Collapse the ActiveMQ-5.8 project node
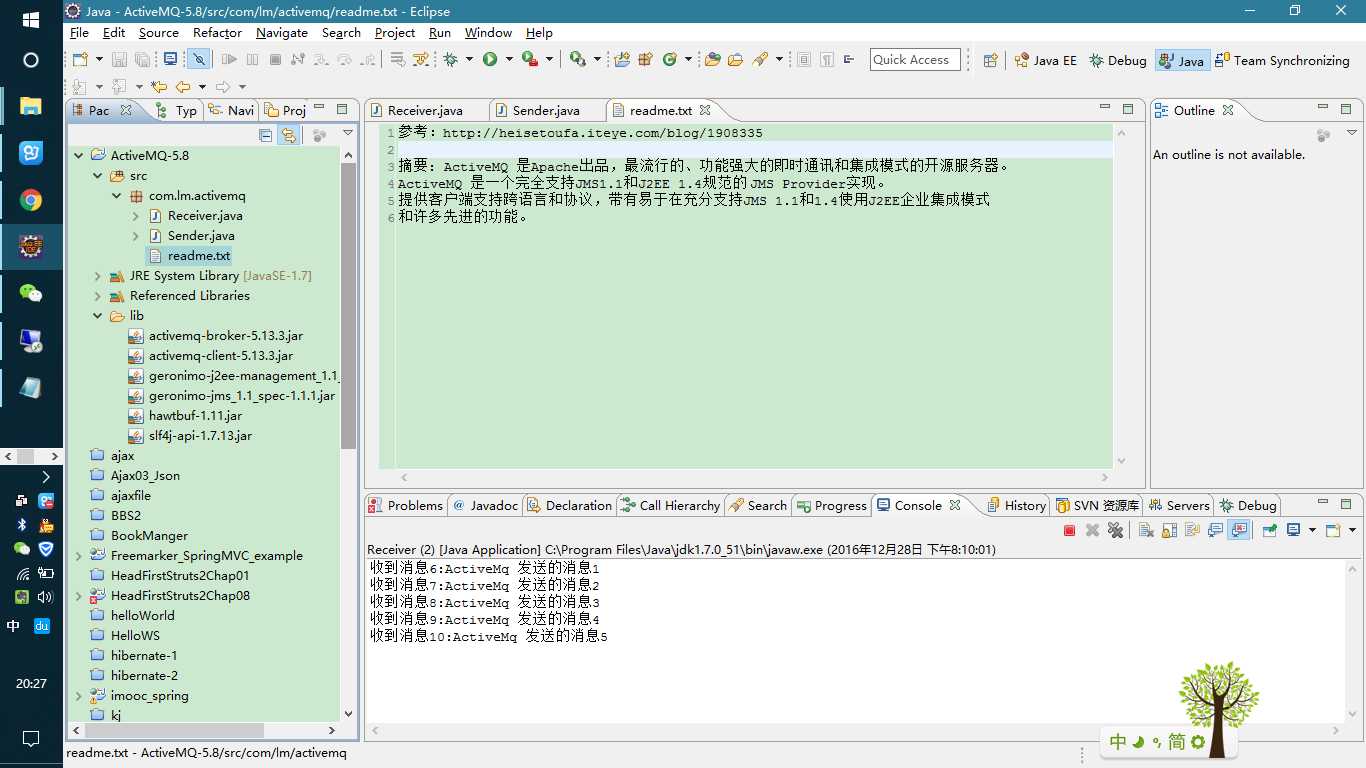This screenshot has width=1366, height=768. pos(78,156)
